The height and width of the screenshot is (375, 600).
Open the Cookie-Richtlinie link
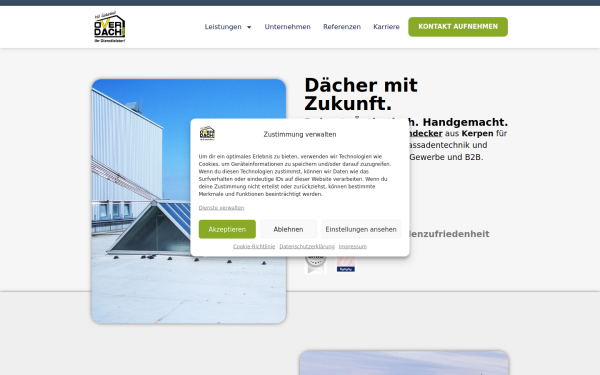(x=254, y=246)
